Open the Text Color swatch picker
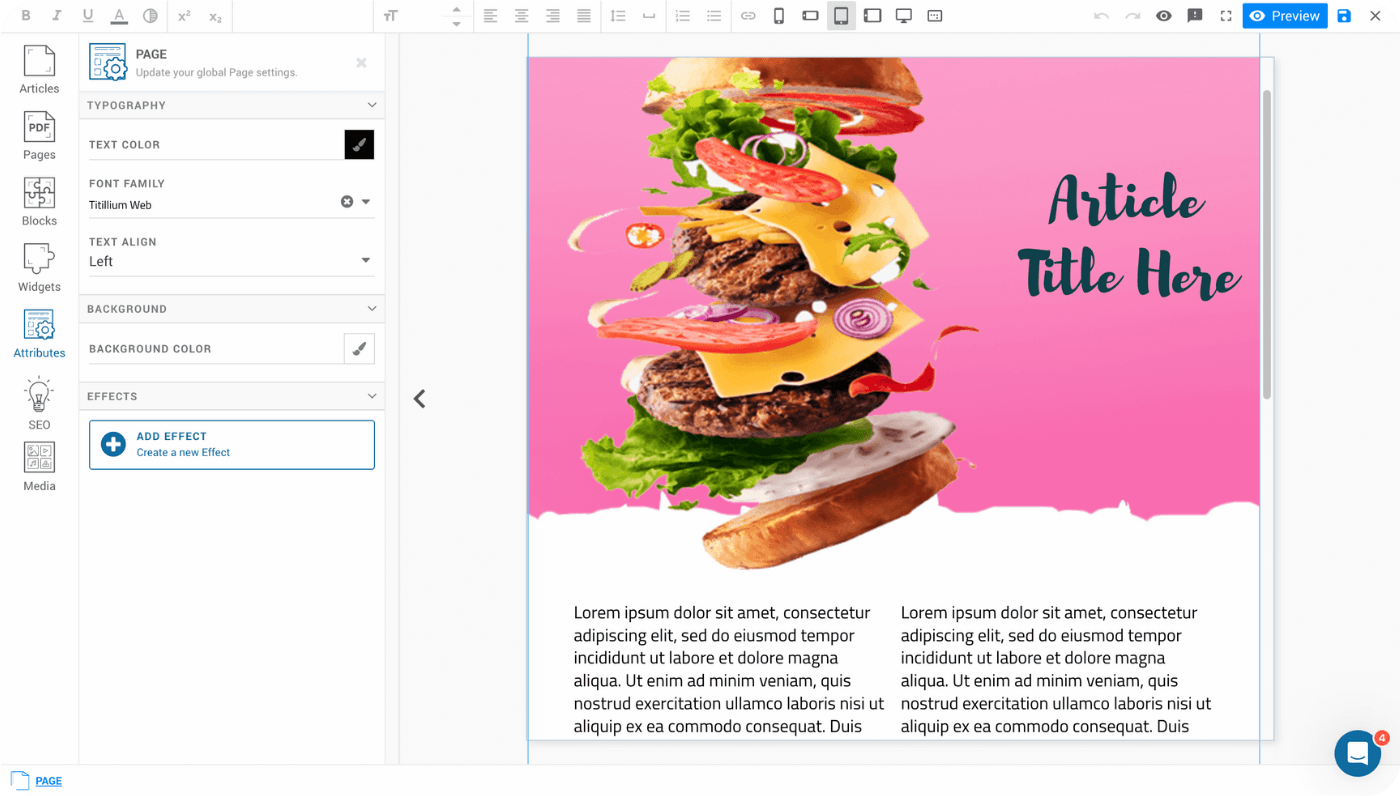 click(359, 145)
